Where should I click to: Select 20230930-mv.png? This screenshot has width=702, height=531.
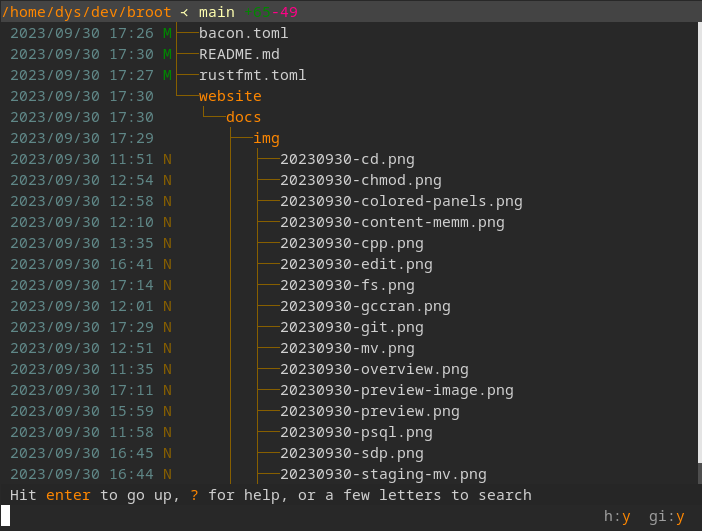pyautogui.click(x=347, y=349)
